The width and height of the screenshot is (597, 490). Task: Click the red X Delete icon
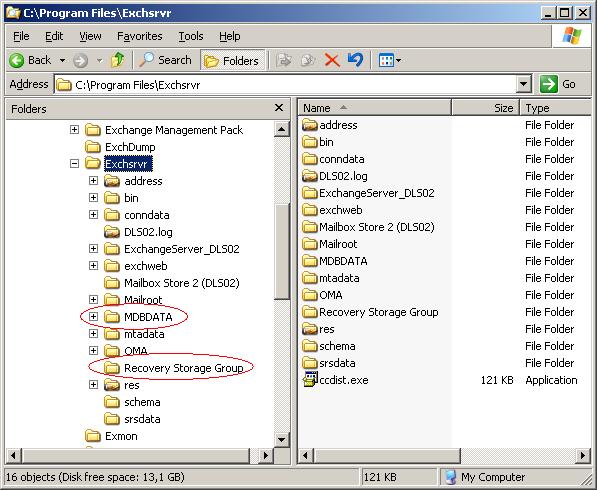click(332, 60)
